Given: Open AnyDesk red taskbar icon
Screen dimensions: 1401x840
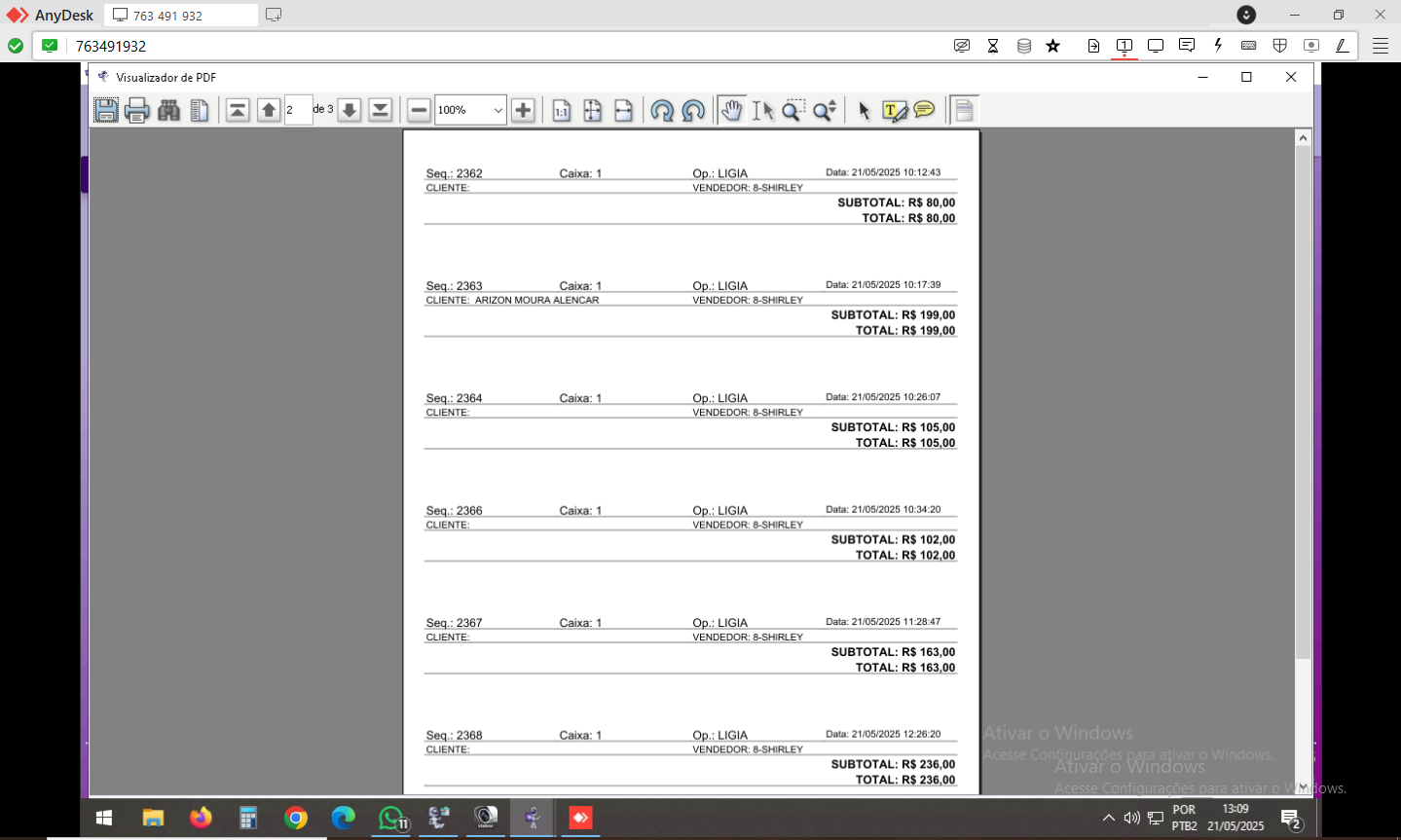Looking at the screenshot, I should [580, 818].
